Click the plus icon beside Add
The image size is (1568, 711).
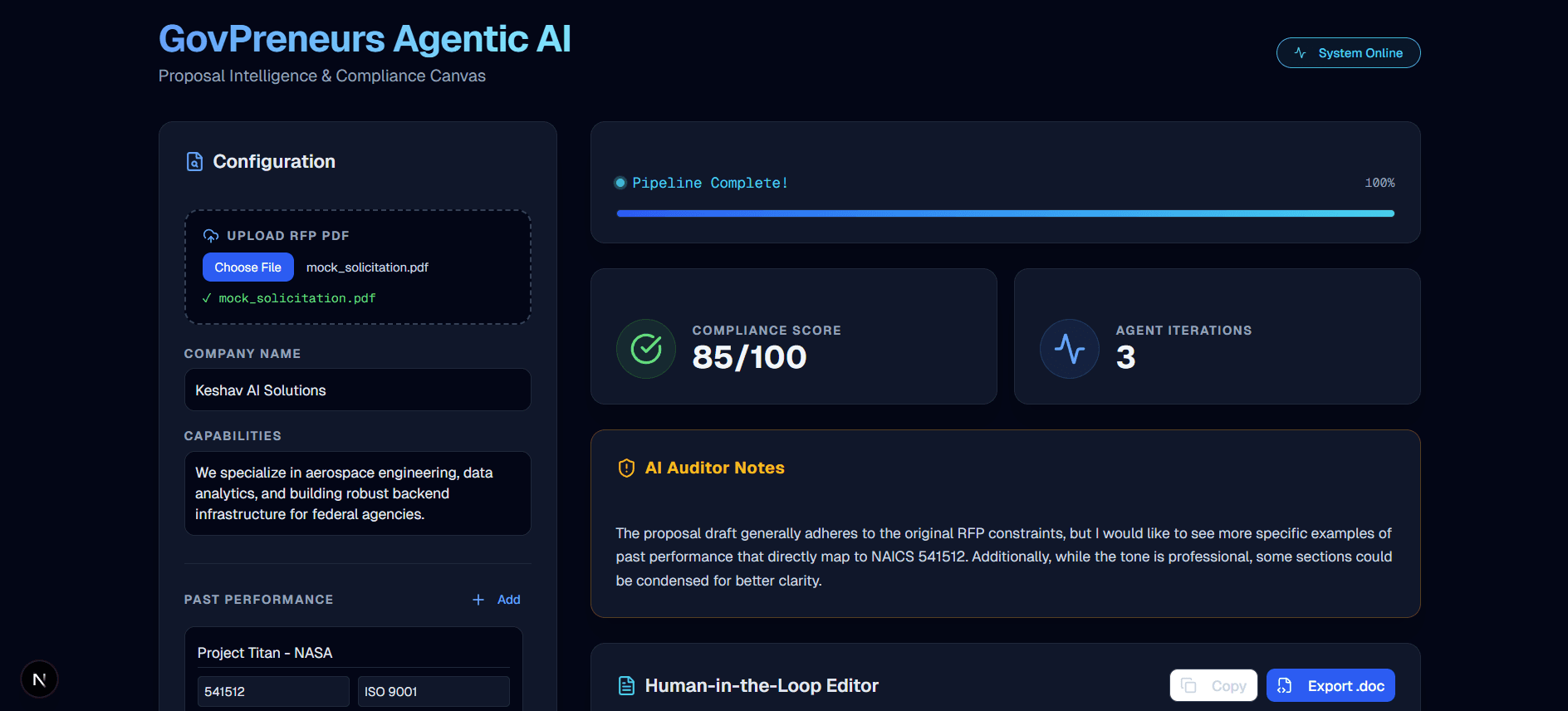tap(478, 600)
